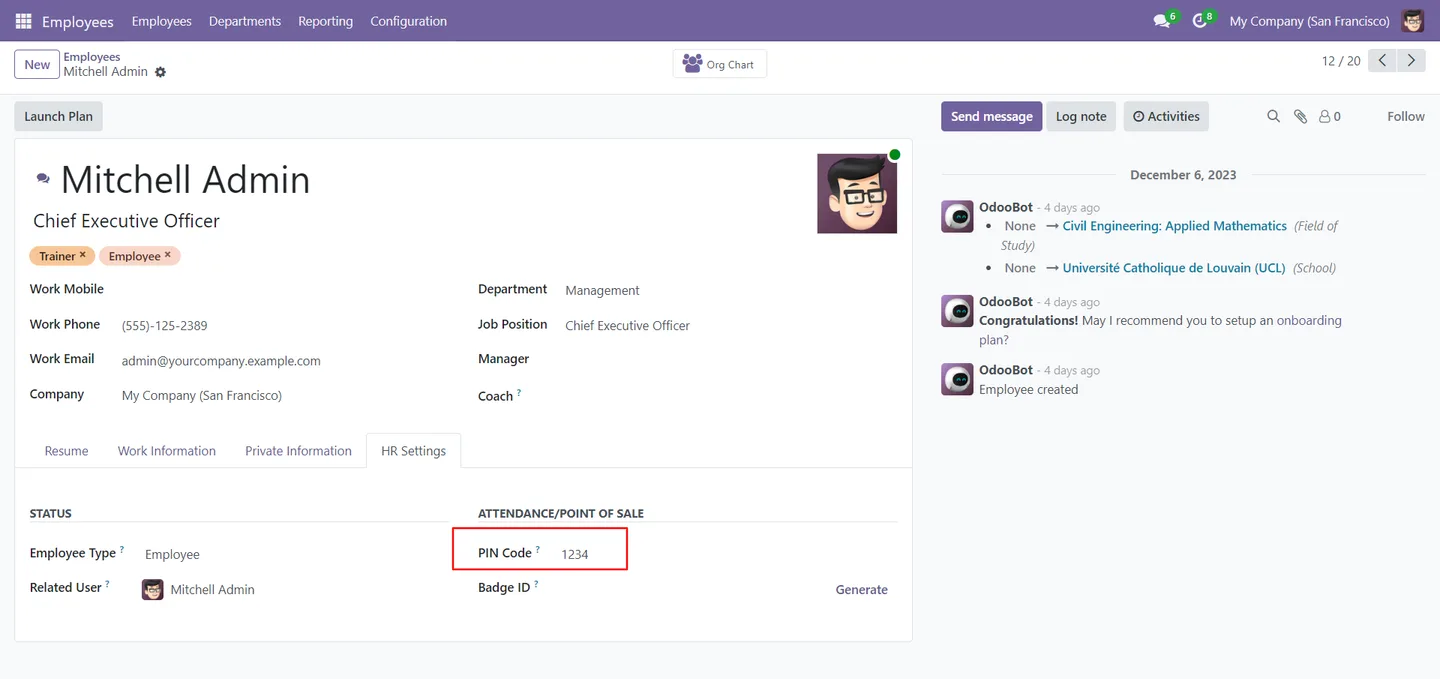Click the empty Coach field
The height and width of the screenshot is (679, 1440).
point(729,395)
